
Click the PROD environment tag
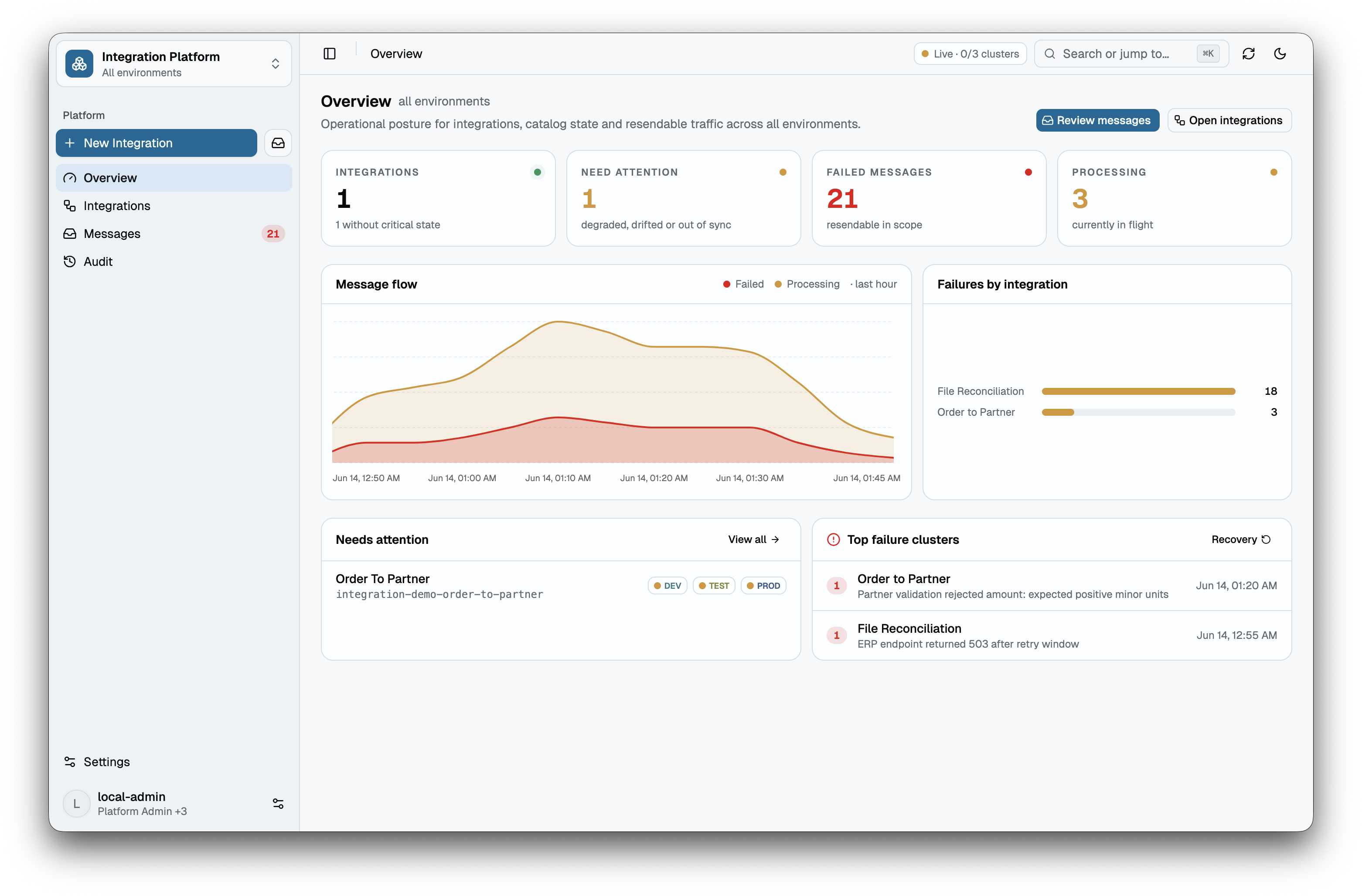pos(763,586)
